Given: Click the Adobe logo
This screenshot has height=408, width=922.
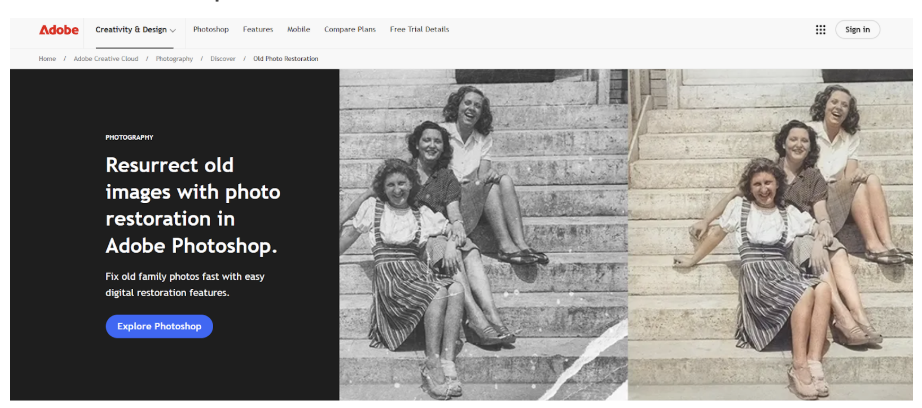Looking at the screenshot, I should pyautogui.click(x=58, y=29).
